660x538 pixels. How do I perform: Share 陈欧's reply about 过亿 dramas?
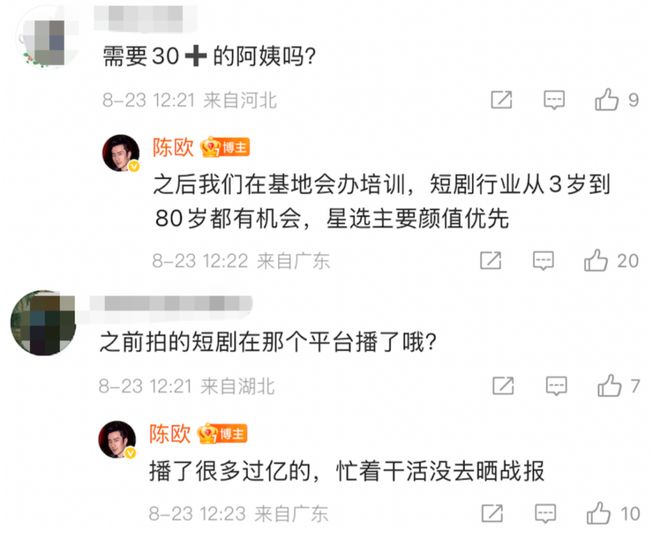pyautogui.click(x=490, y=515)
